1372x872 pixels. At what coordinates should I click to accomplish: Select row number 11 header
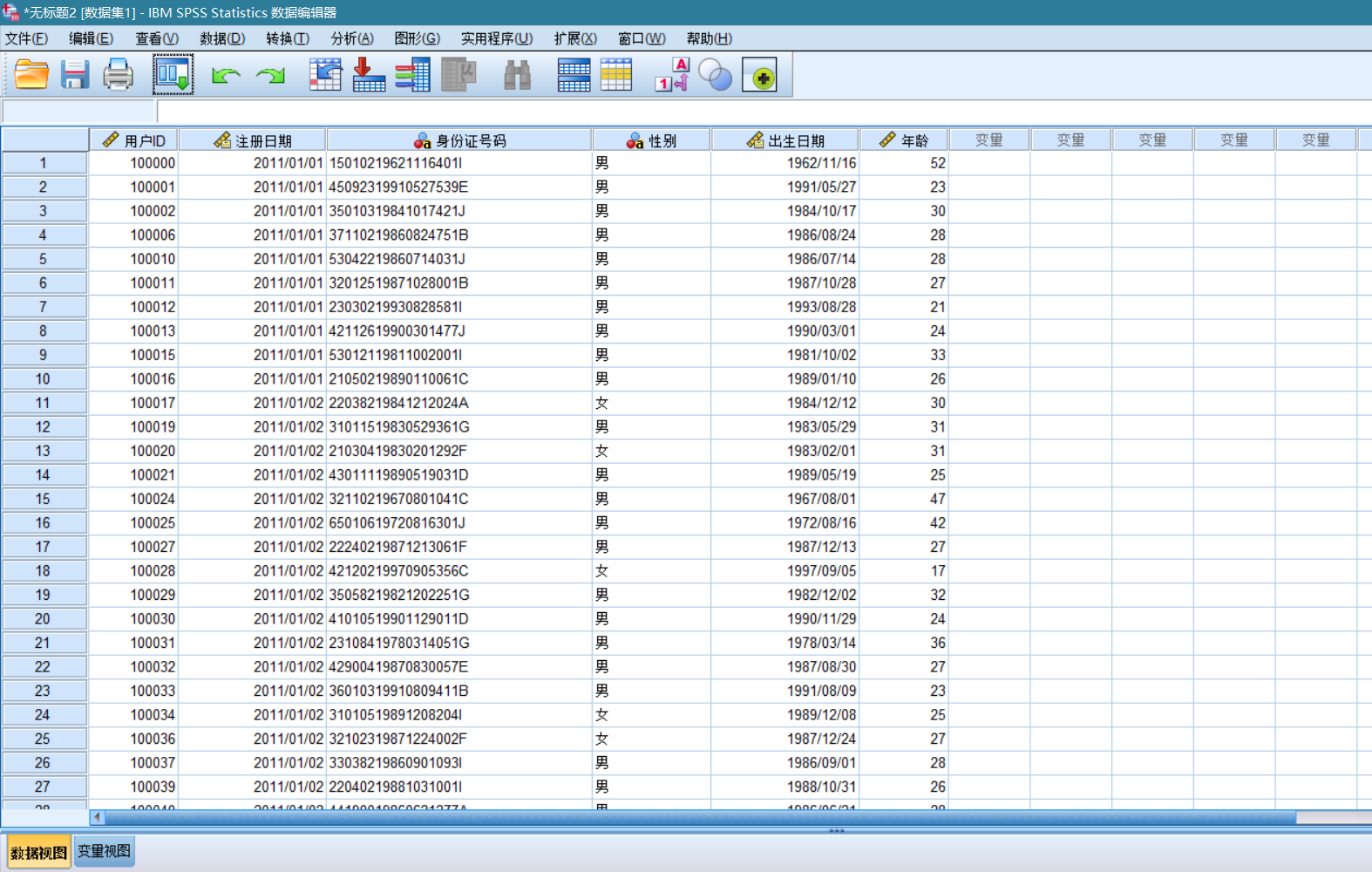coord(44,403)
